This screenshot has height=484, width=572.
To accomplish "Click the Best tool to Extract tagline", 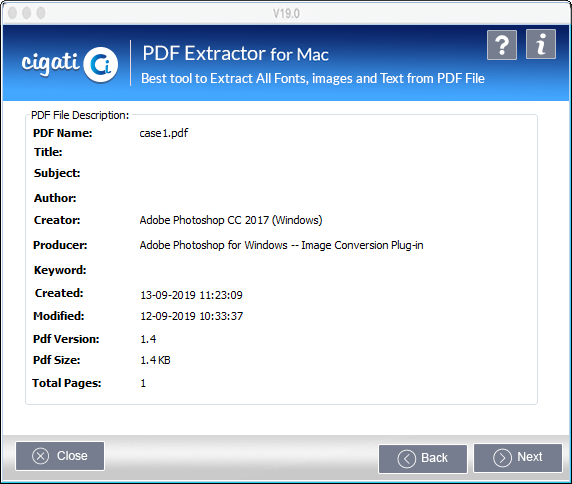I will click(x=313, y=78).
